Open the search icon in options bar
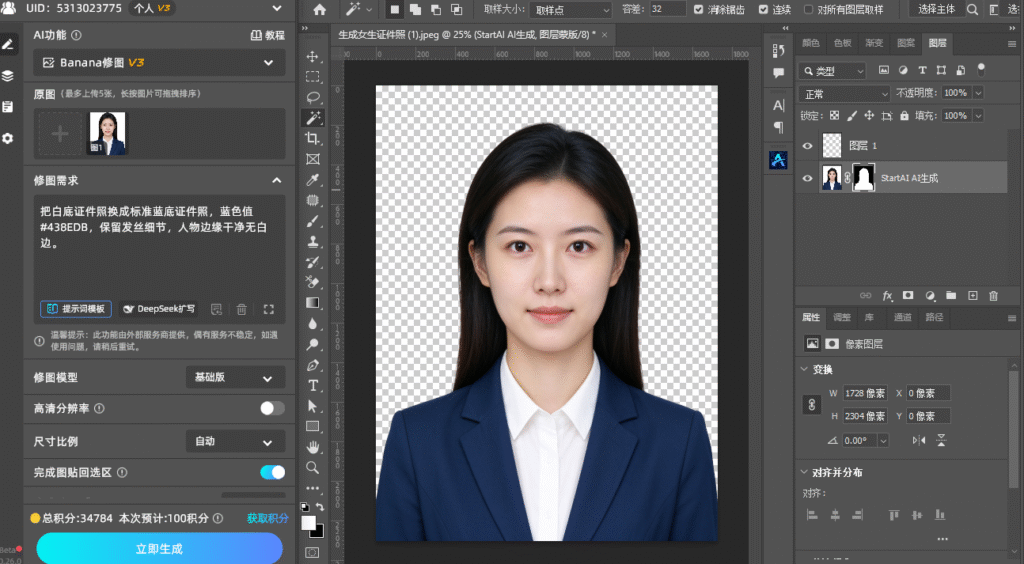Image resolution: width=1024 pixels, height=564 pixels. pyautogui.click(x=972, y=9)
